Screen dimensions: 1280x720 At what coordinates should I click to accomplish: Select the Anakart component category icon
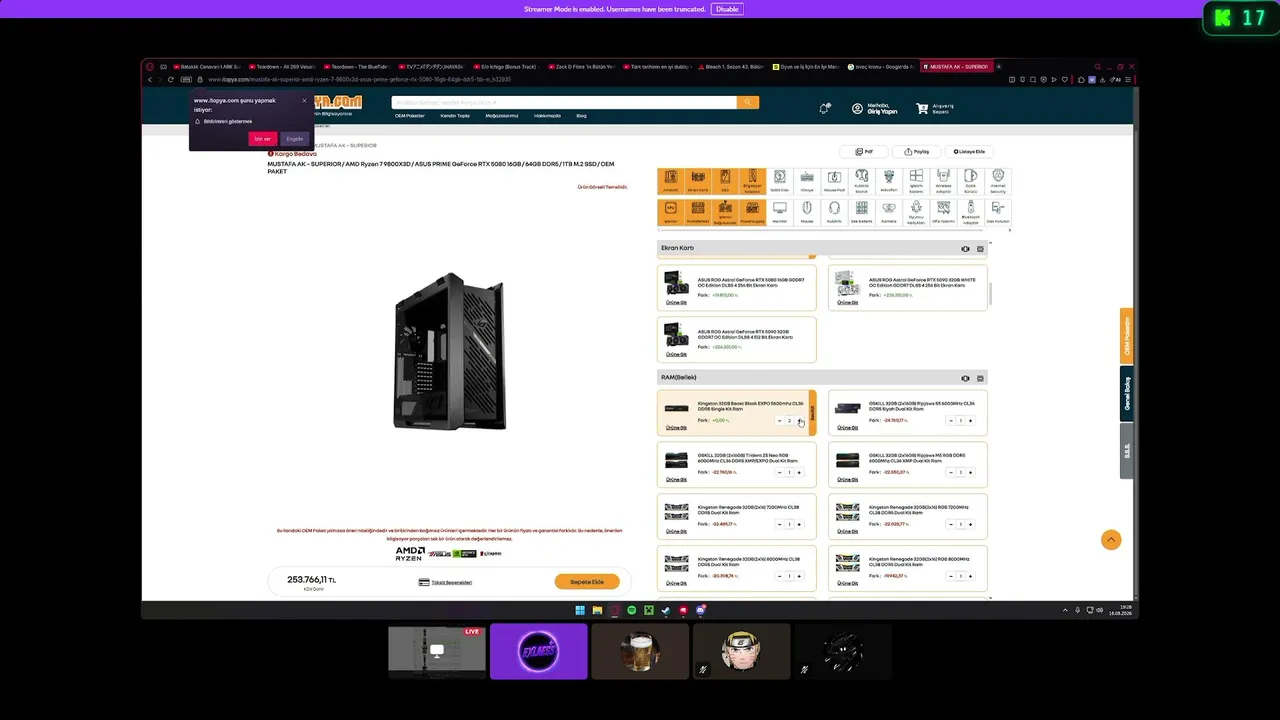[x=671, y=181]
